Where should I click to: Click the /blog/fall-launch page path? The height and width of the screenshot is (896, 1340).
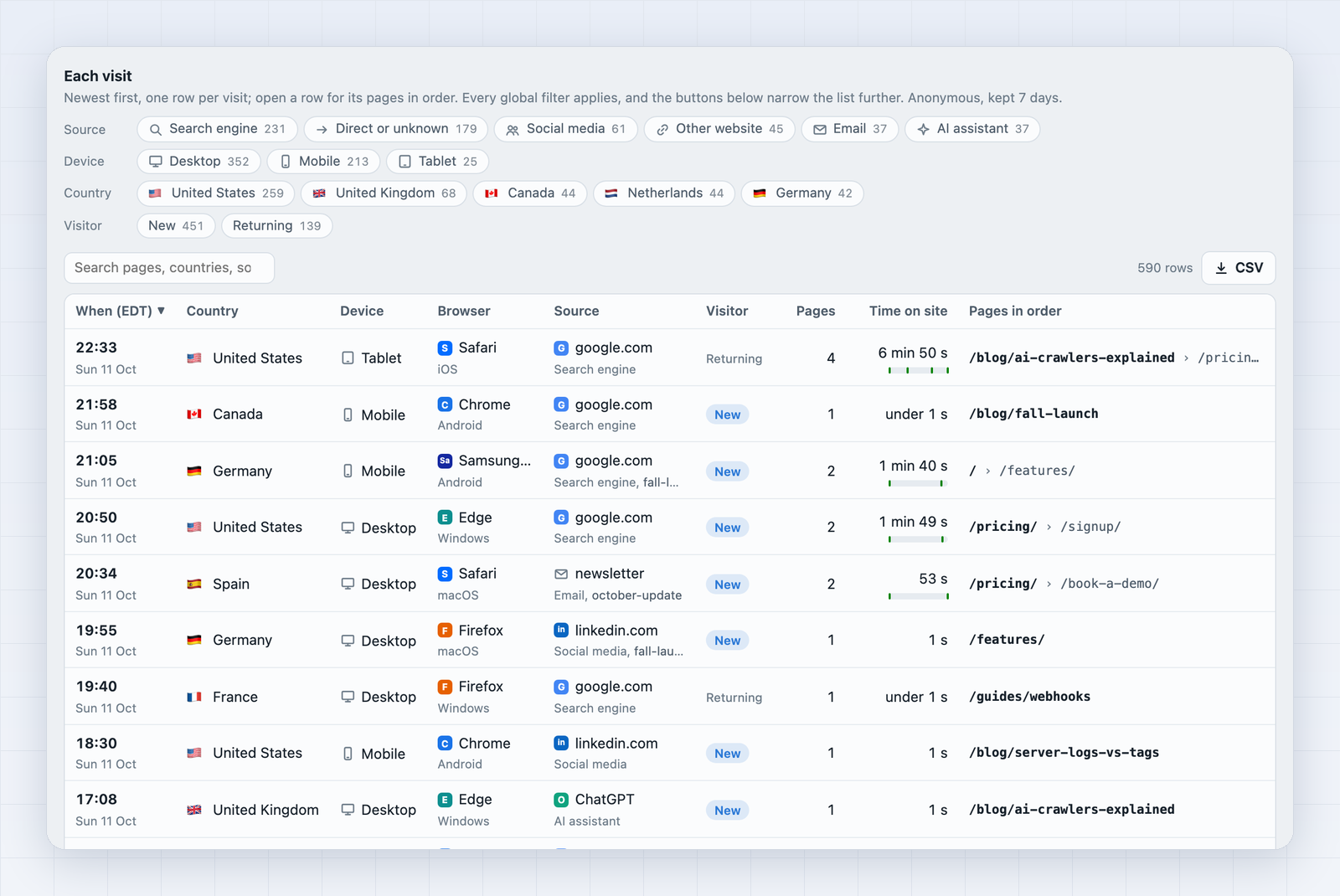click(x=1033, y=414)
